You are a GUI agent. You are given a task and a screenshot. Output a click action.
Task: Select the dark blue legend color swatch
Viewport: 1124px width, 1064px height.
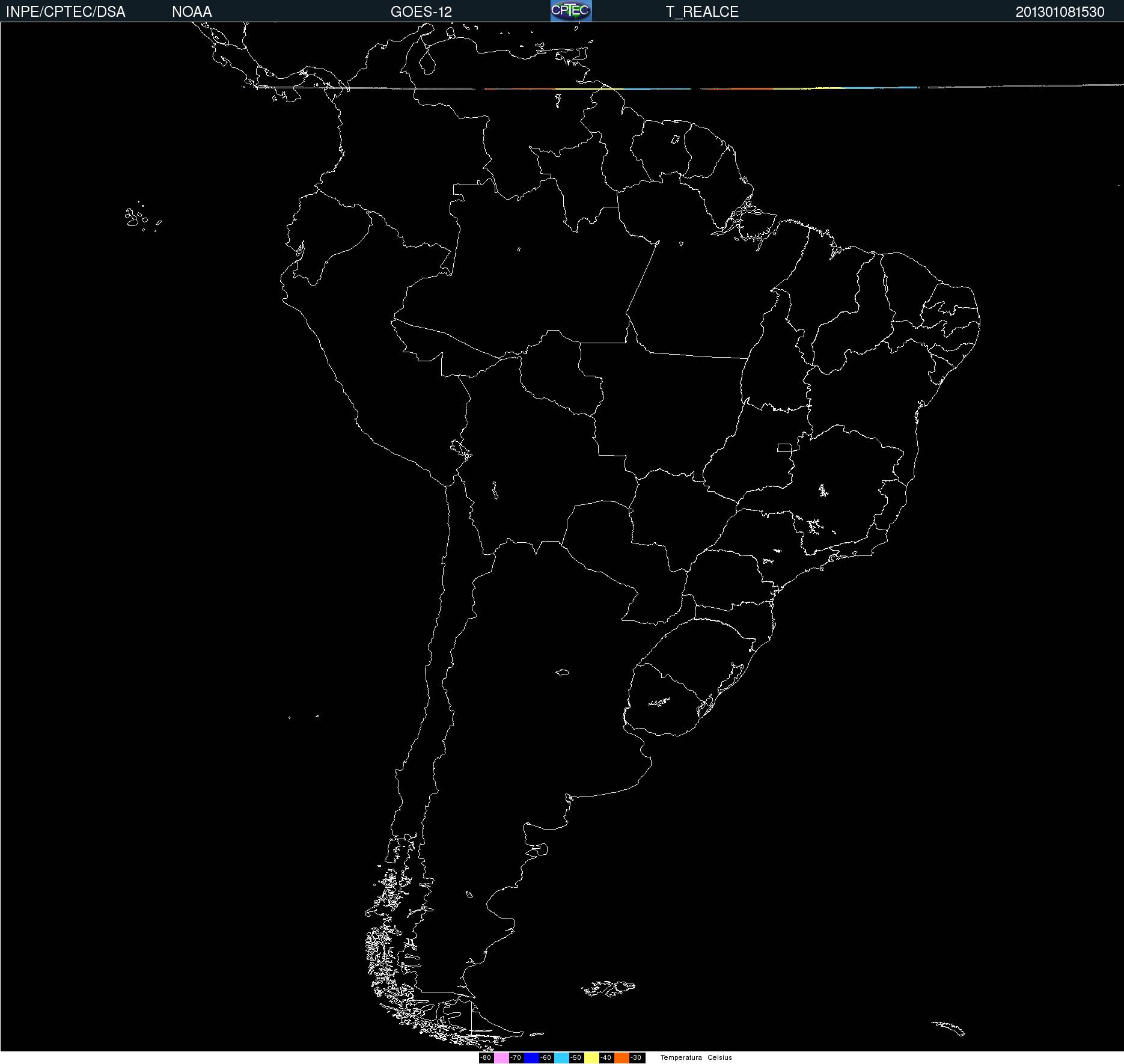(x=531, y=1057)
